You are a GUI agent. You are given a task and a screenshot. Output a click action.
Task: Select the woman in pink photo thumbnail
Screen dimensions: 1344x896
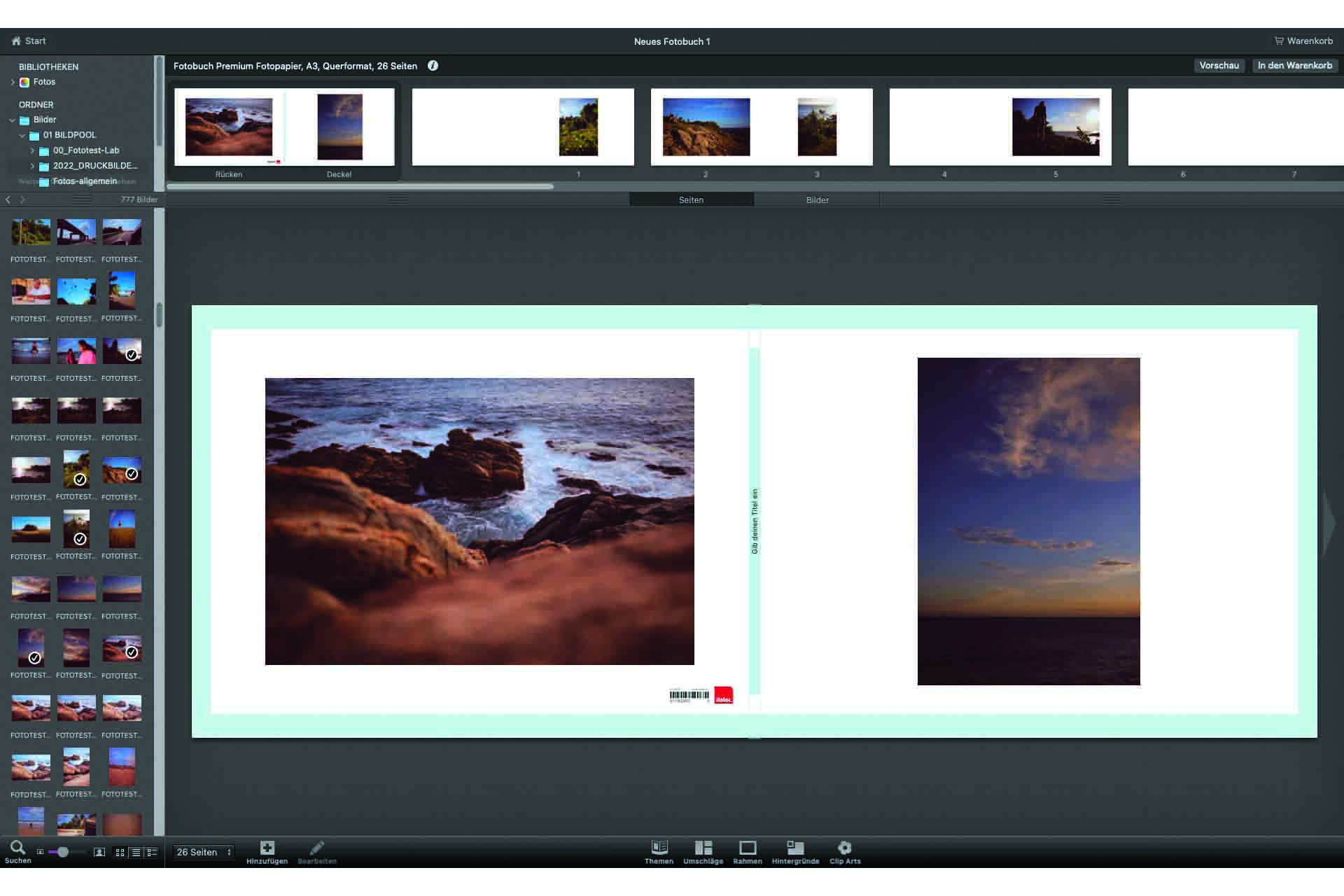tap(76, 351)
